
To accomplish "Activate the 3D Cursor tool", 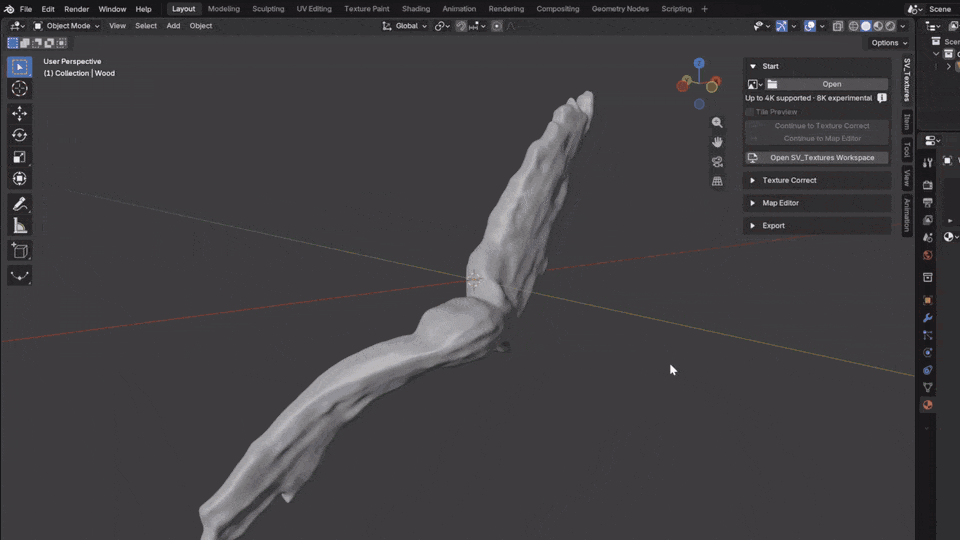I will (20, 89).
